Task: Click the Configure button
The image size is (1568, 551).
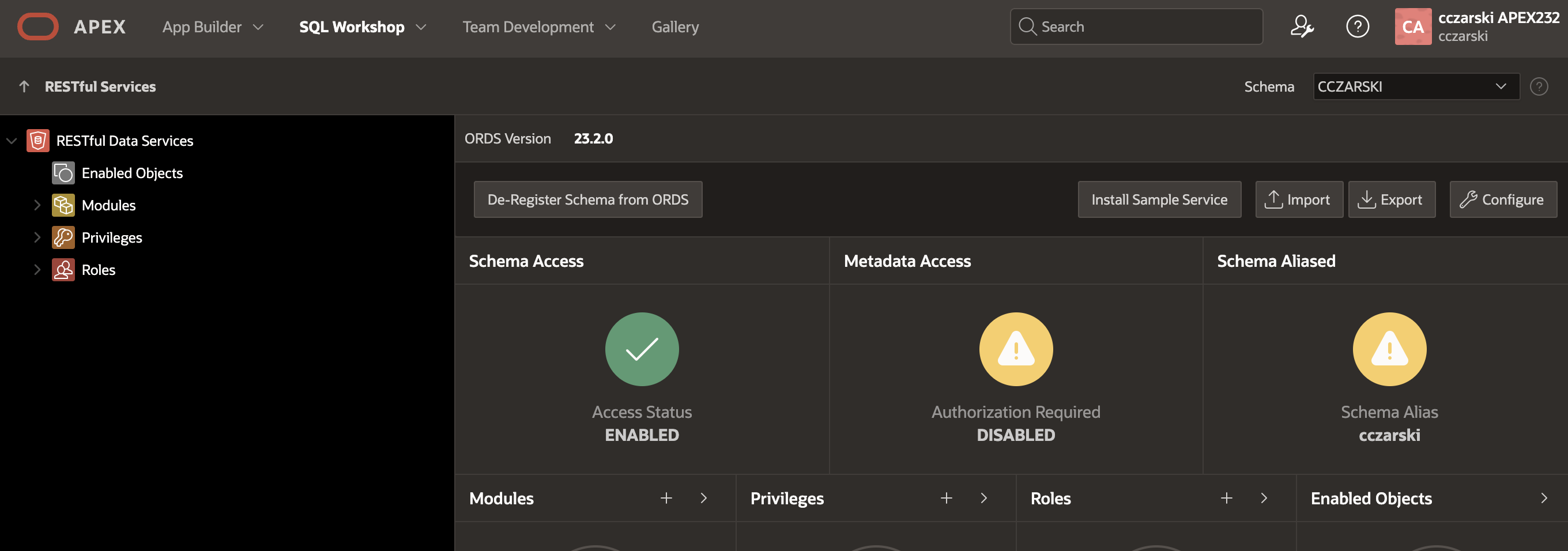Action: click(1502, 199)
